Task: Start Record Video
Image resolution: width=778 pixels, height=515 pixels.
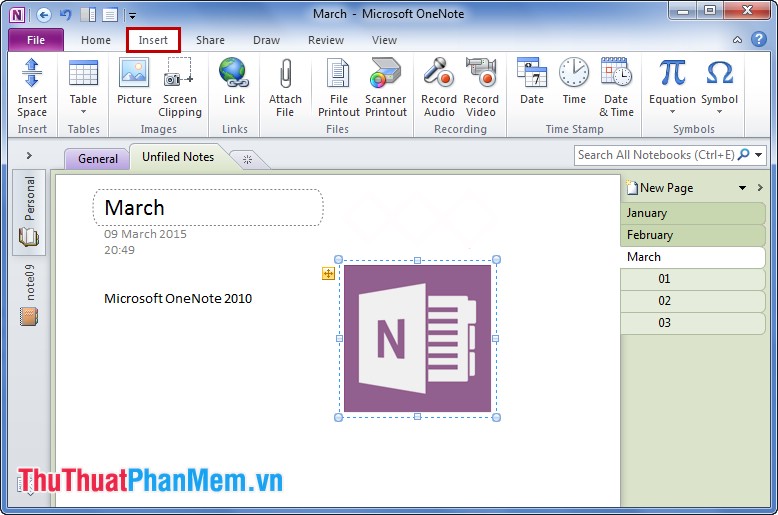Action: pyautogui.click(x=481, y=88)
